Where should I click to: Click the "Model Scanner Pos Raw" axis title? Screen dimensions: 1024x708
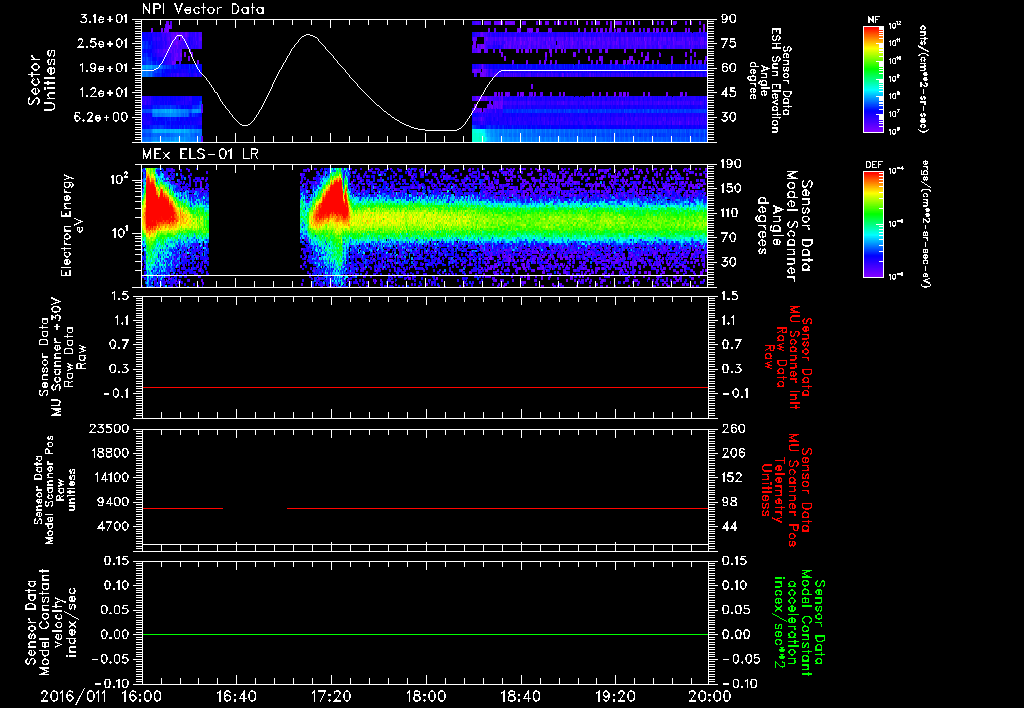click(x=55, y=490)
